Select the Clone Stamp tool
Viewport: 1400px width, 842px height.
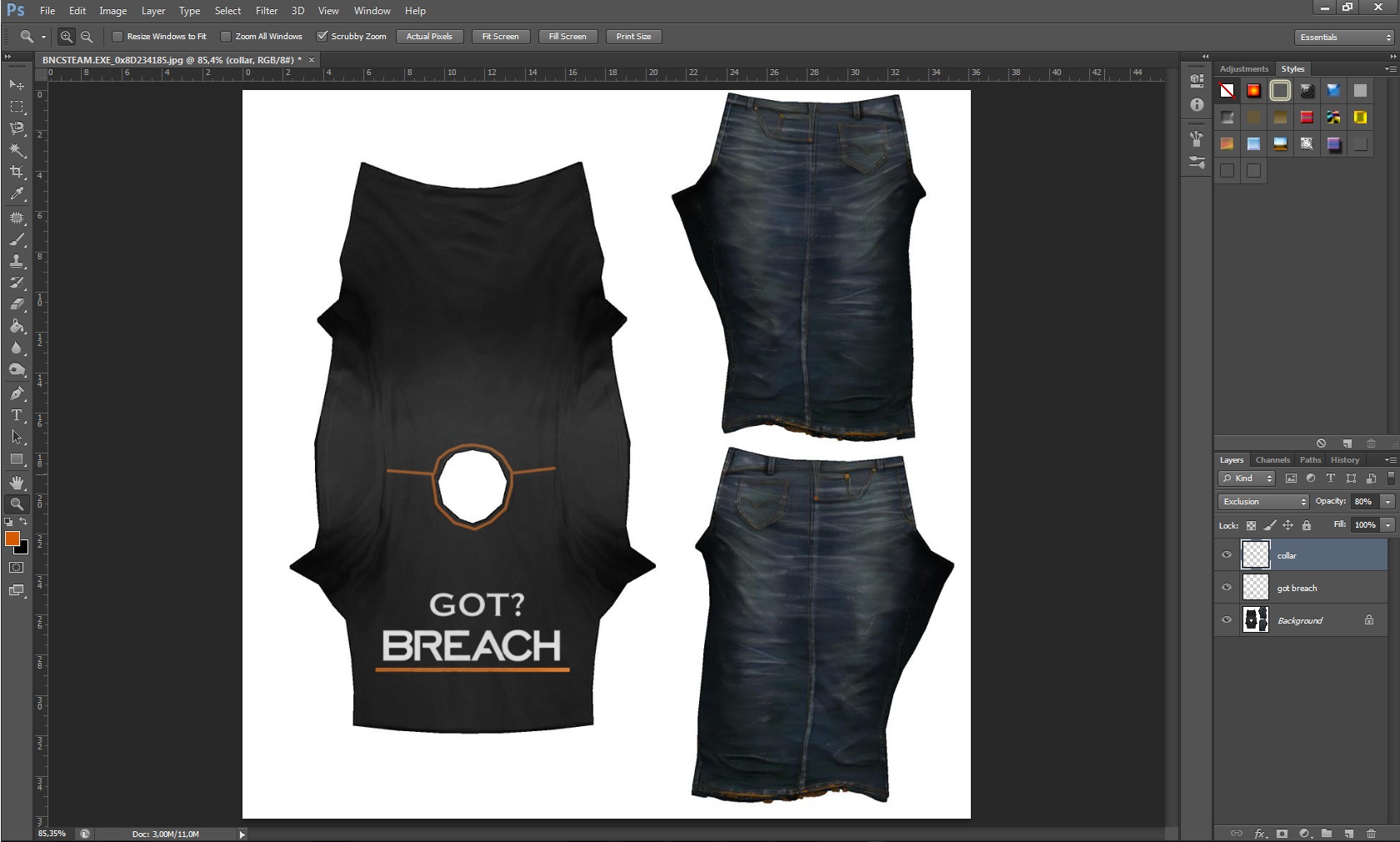pyautogui.click(x=17, y=261)
